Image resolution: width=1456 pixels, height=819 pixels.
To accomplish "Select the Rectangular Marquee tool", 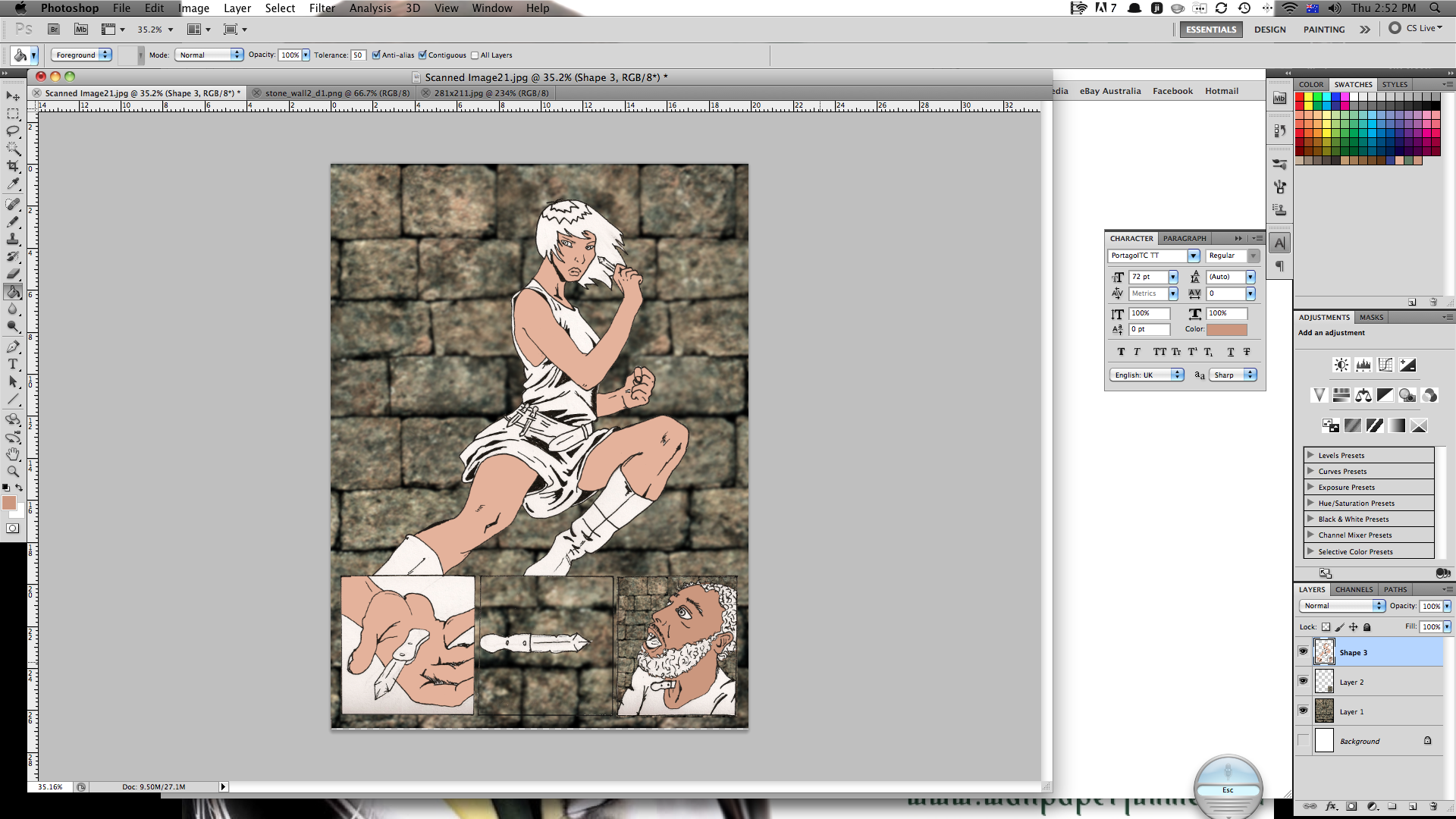I will [13, 114].
